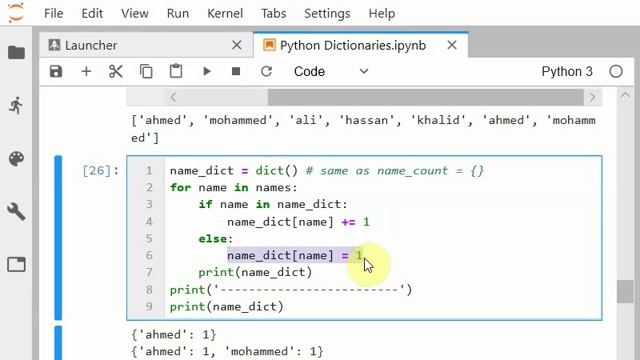Click the [26]: cell prompt
Screen dimensions: 640x360
pyautogui.click(x=100, y=171)
